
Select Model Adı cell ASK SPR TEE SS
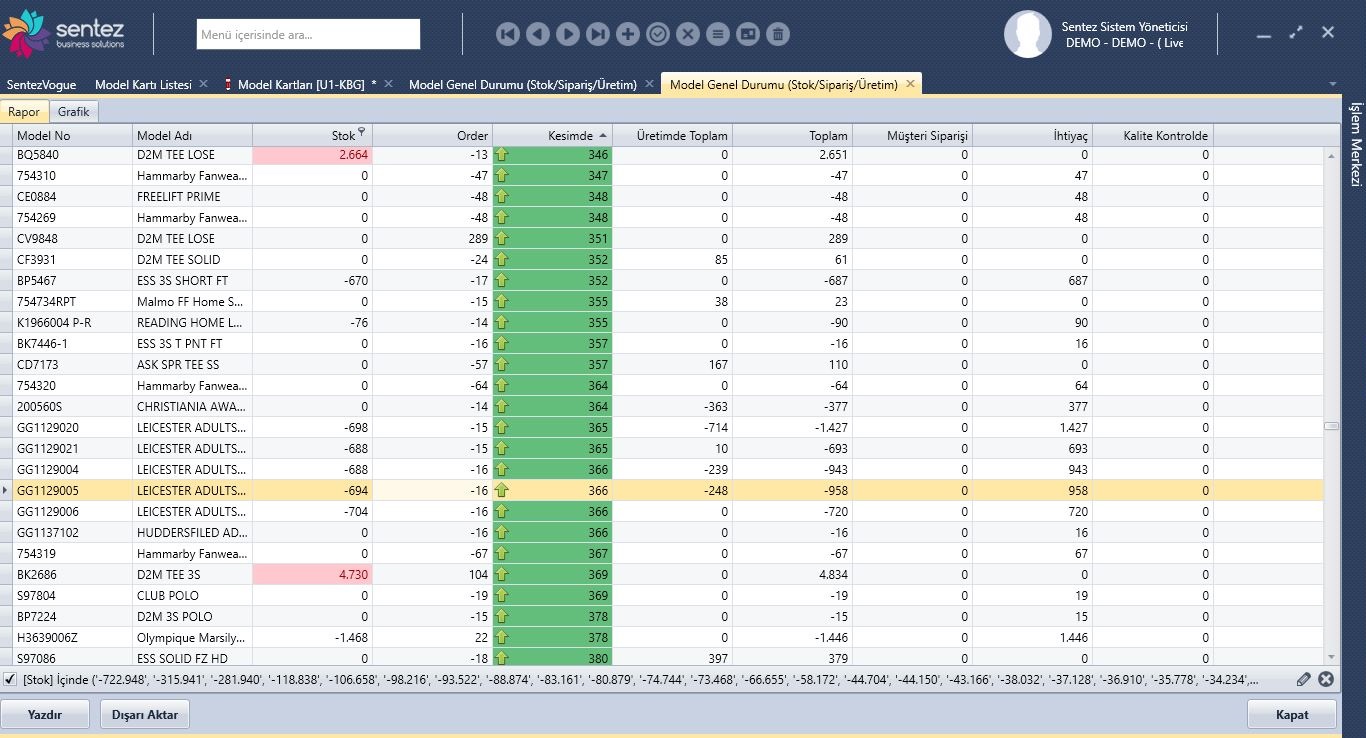[192, 365]
